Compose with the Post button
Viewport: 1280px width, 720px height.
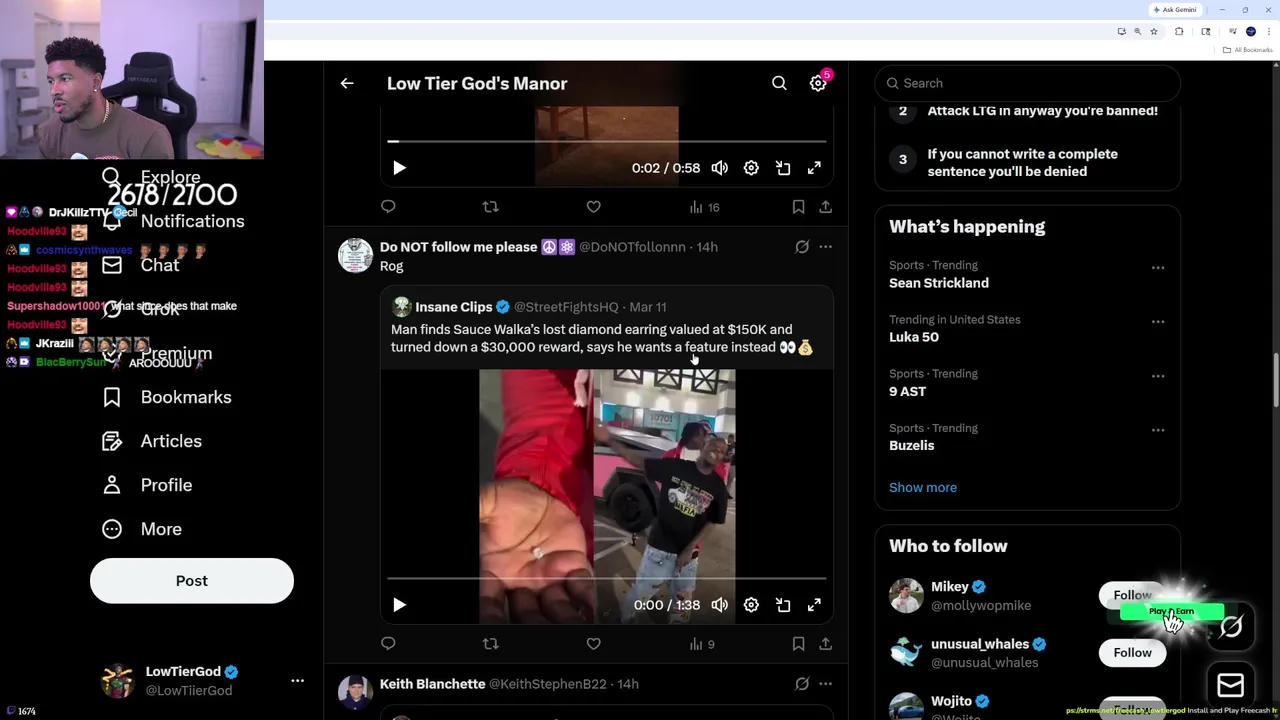(x=192, y=581)
